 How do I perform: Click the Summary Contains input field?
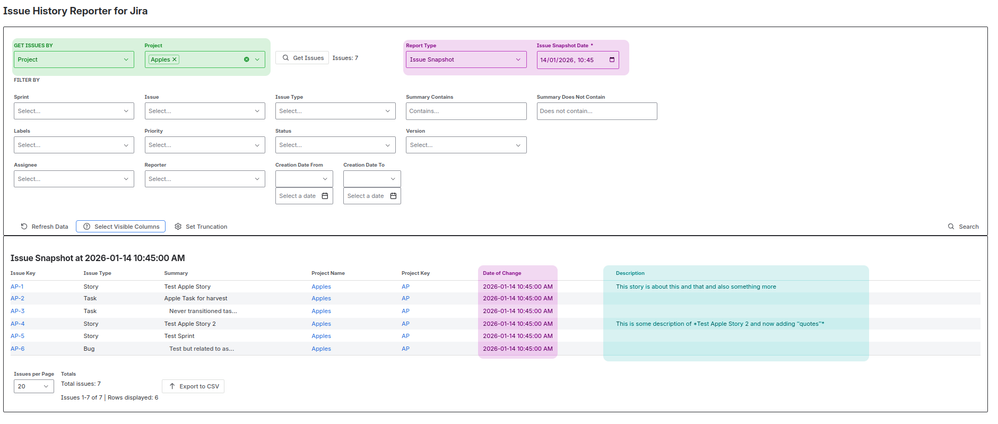[466, 111]
